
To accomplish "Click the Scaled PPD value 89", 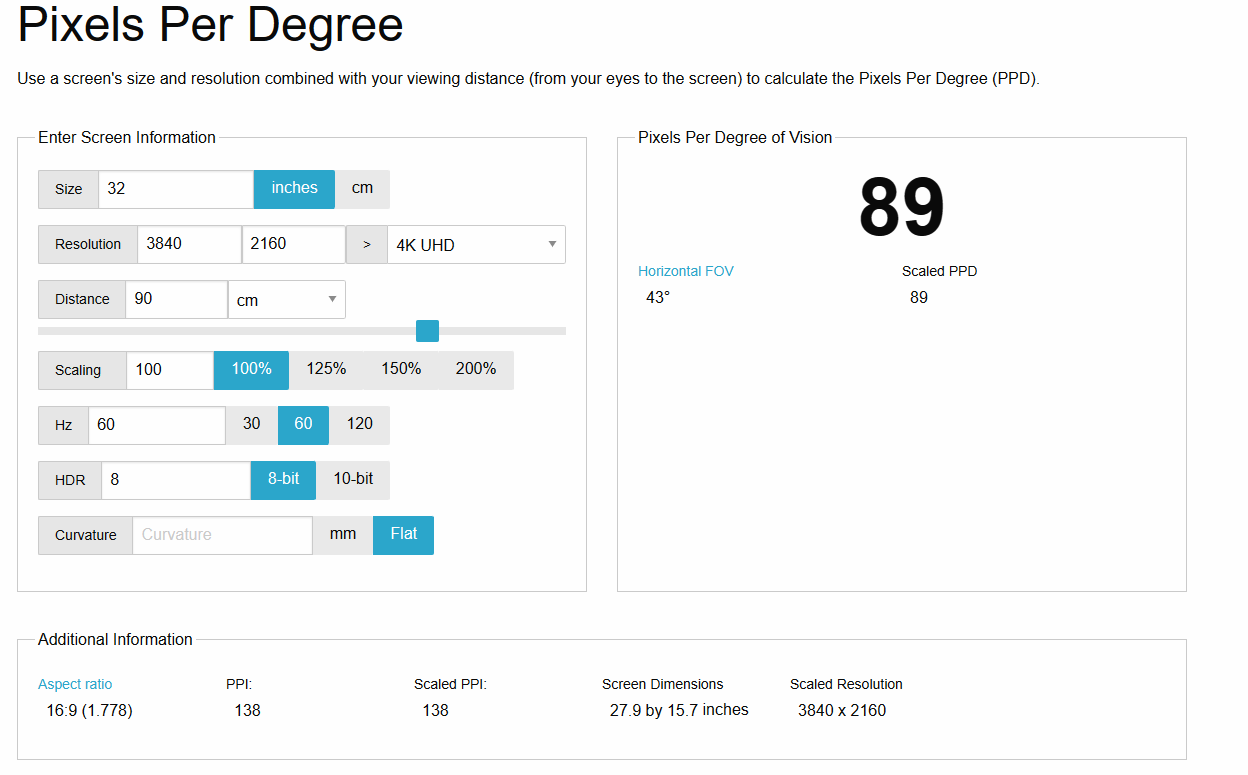I will click(x=919, y=298).
